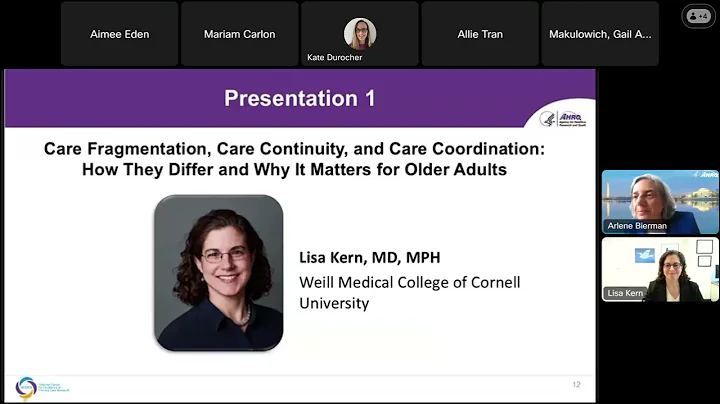
Task: Click the slide title 'Care Fragmentation, Care Continuity'
Action: point(294,149)
